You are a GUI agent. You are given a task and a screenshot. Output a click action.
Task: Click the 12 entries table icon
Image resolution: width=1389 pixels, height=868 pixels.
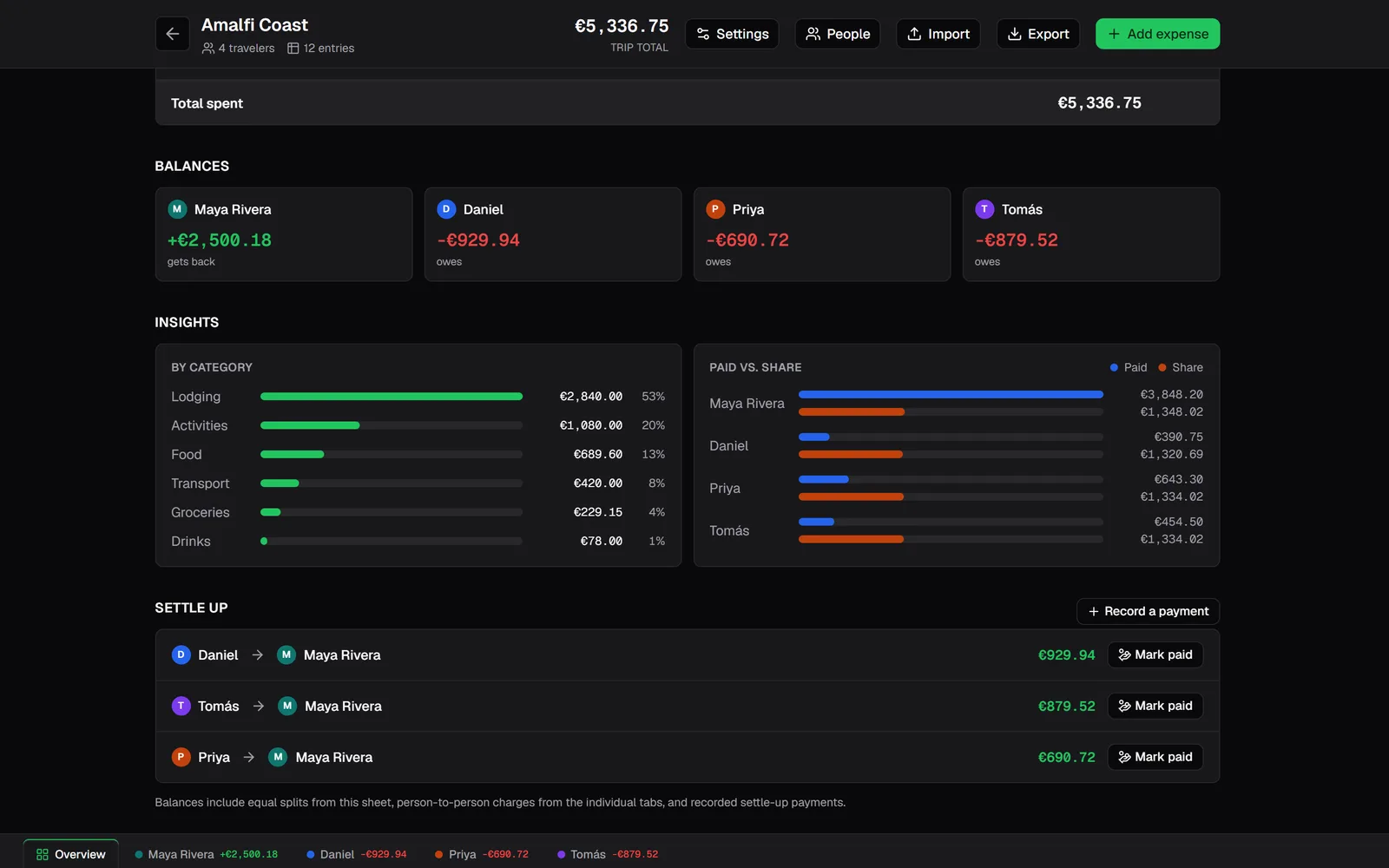coord(293,49)
